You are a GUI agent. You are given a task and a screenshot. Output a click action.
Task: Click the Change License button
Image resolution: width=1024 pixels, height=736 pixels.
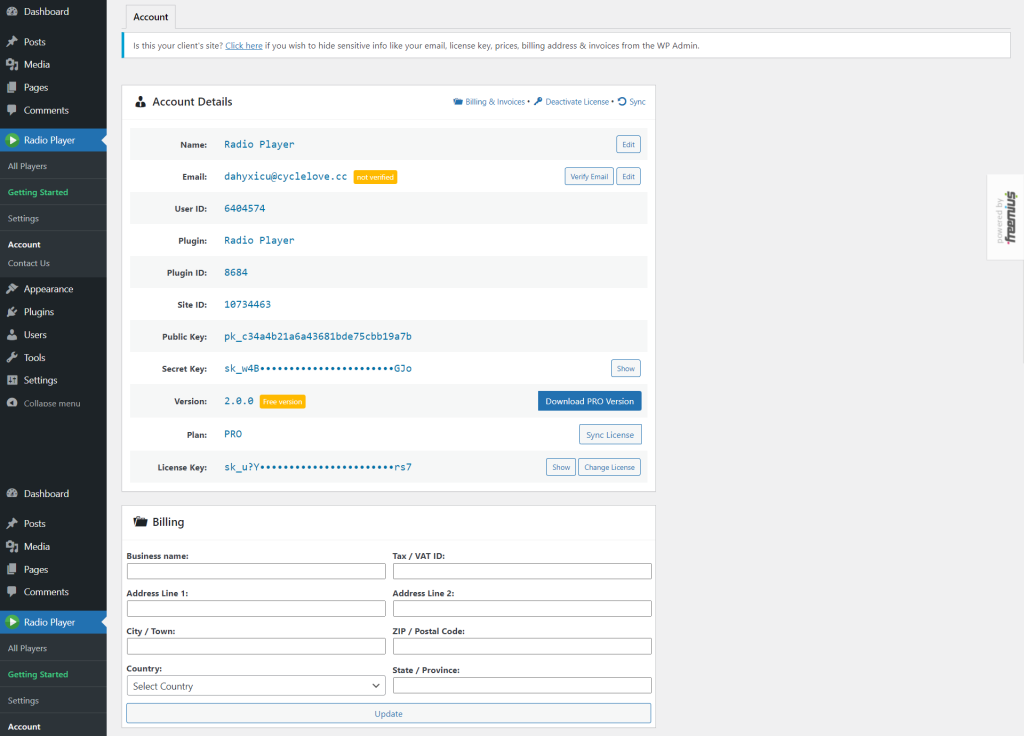(x=609, y=467)
